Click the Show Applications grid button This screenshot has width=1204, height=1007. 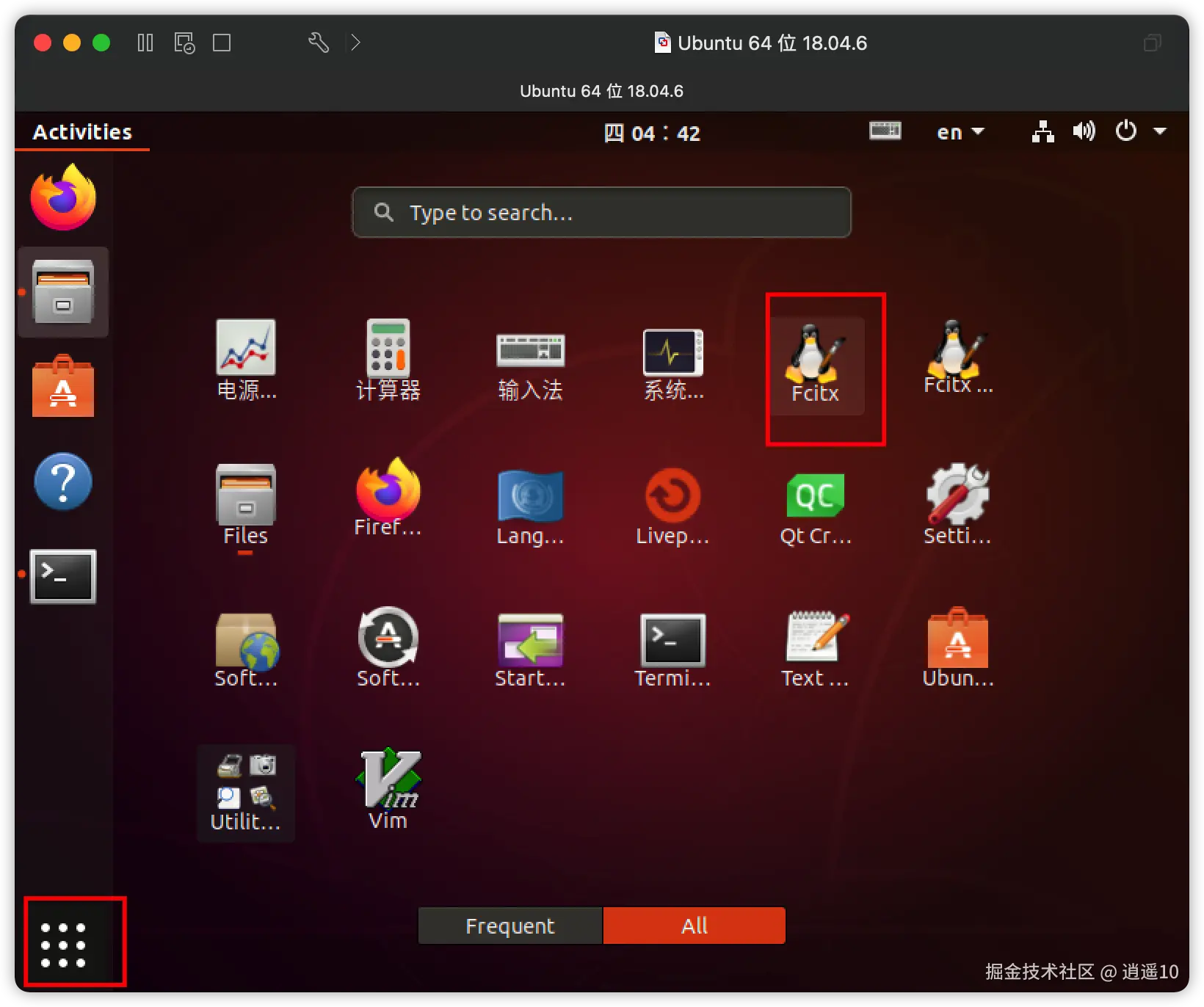point(63,945)
